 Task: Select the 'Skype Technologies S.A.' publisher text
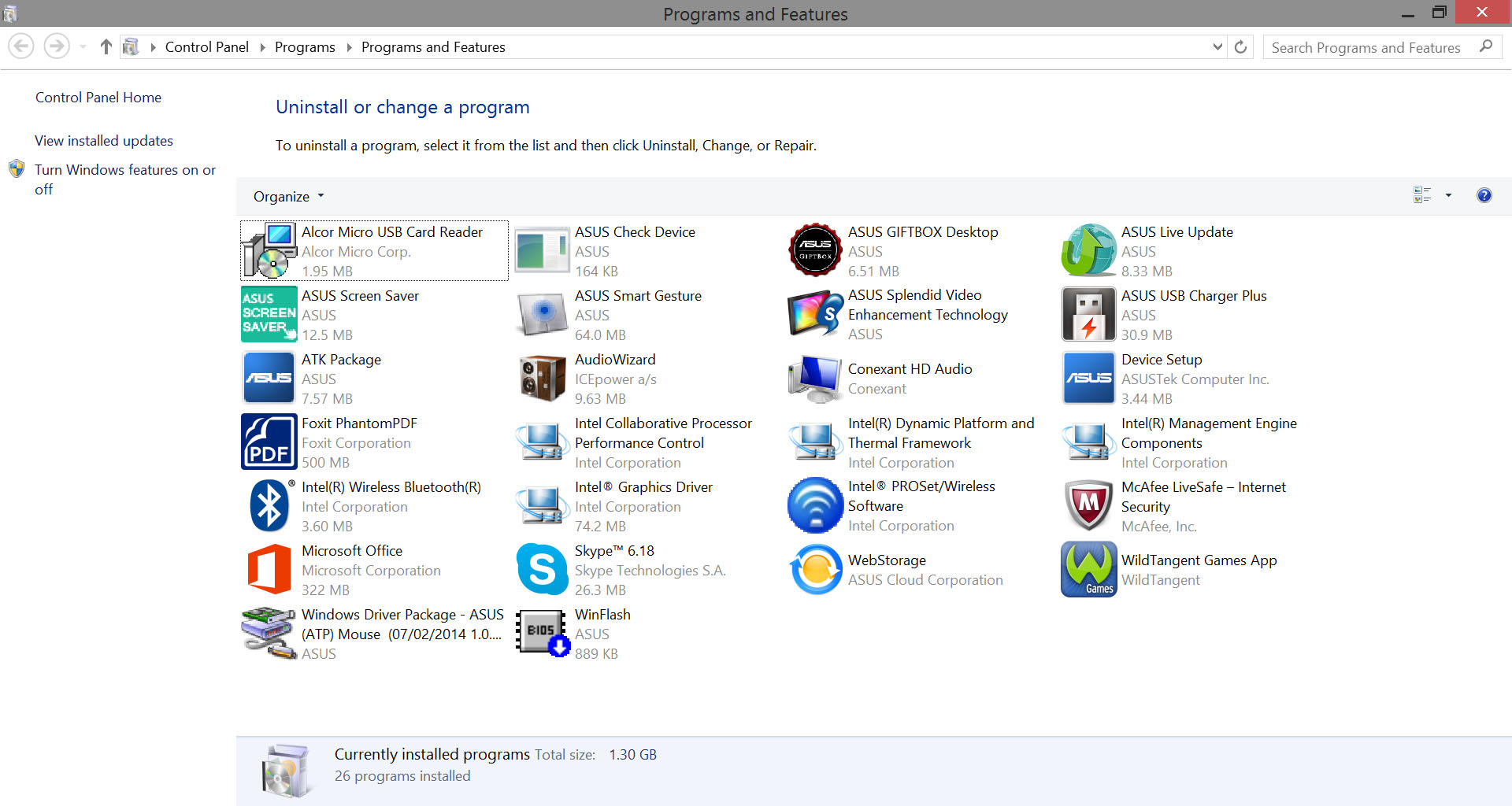[650, 571]
